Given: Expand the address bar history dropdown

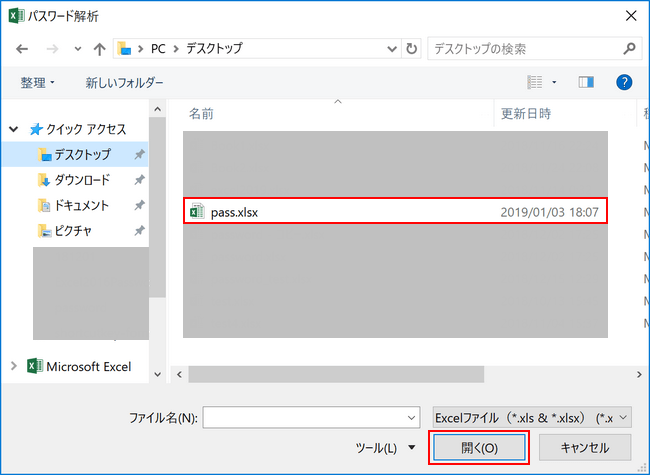Looking at the screenshot, I should (392, 49).
